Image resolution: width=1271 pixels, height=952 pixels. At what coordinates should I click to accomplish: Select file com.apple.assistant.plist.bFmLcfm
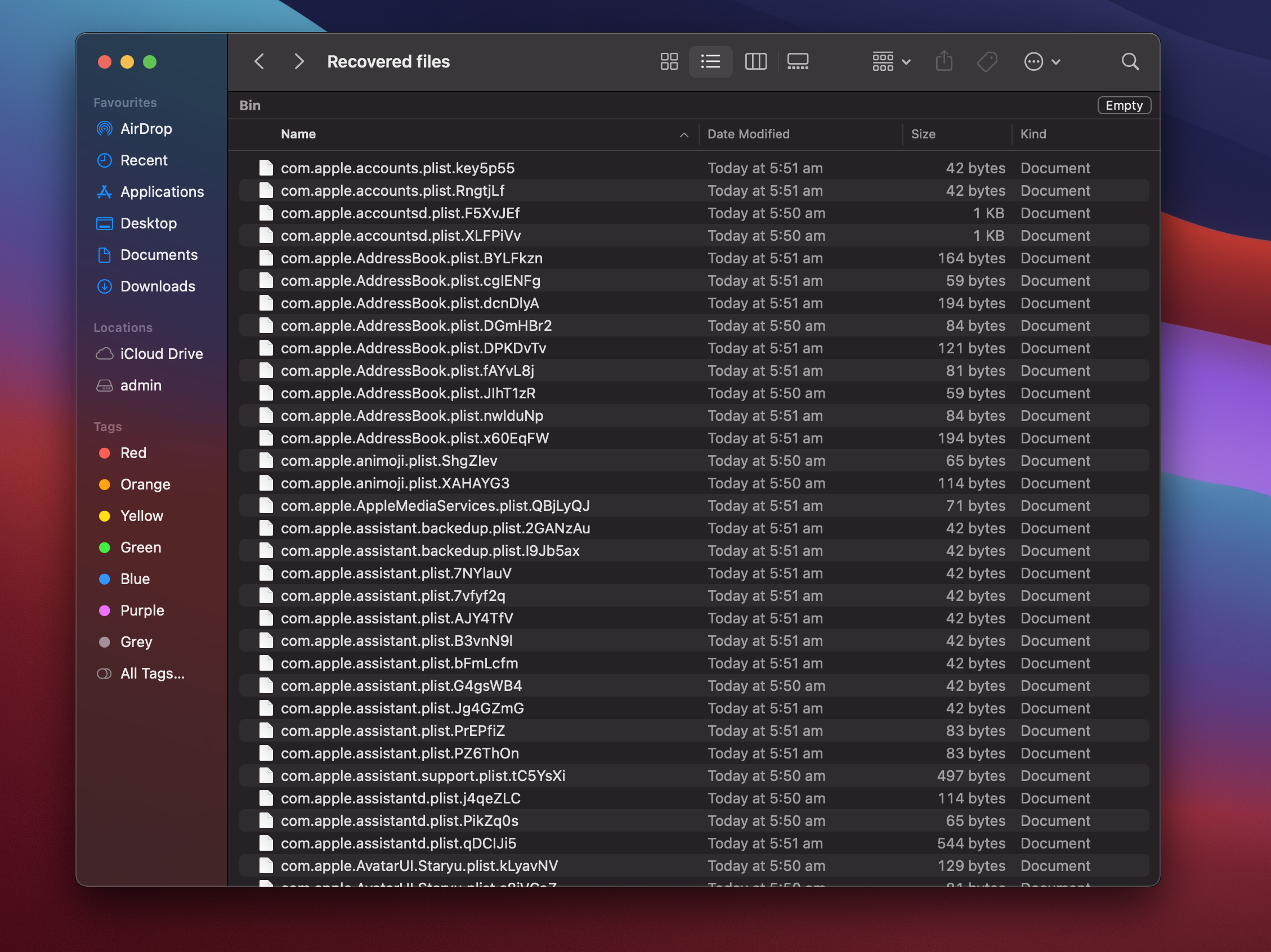tap(693, 663)
